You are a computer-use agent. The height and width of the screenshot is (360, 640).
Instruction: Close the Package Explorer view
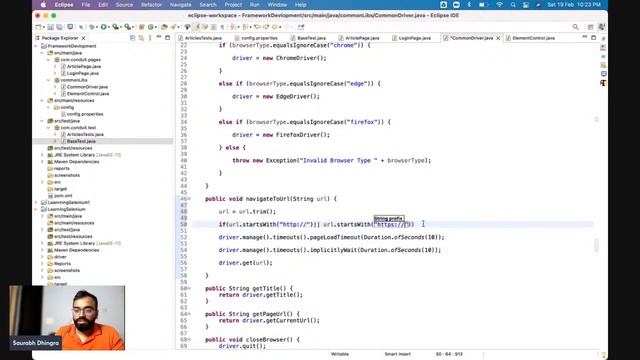pos(84,38)
